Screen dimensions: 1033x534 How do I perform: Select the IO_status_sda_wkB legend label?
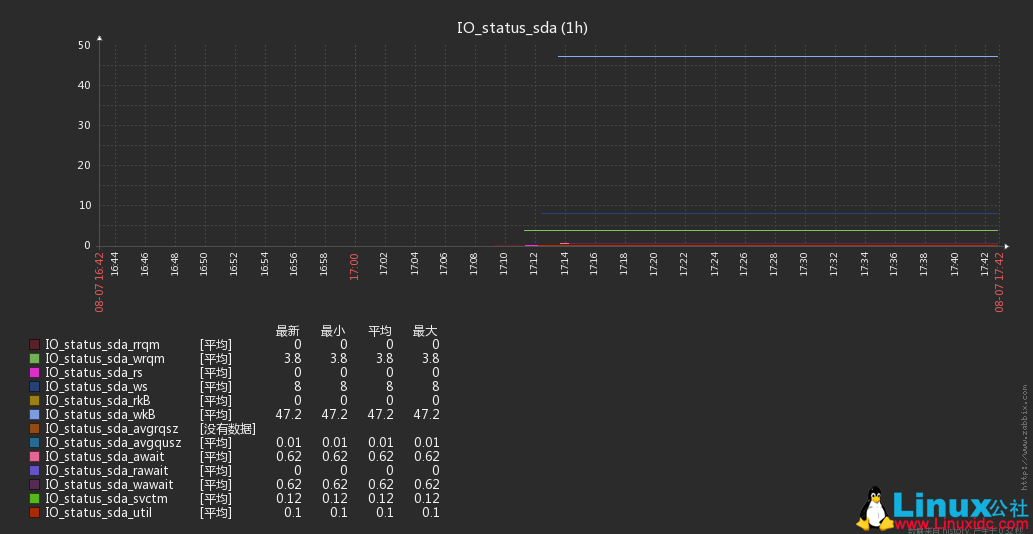coord(100,415)
